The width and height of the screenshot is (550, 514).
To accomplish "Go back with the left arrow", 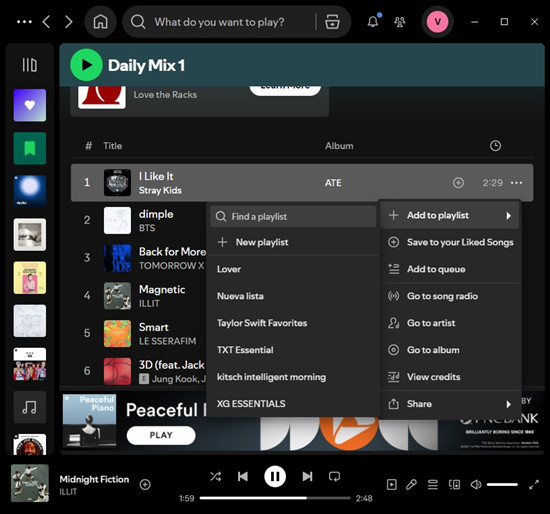I will point(46,22).
